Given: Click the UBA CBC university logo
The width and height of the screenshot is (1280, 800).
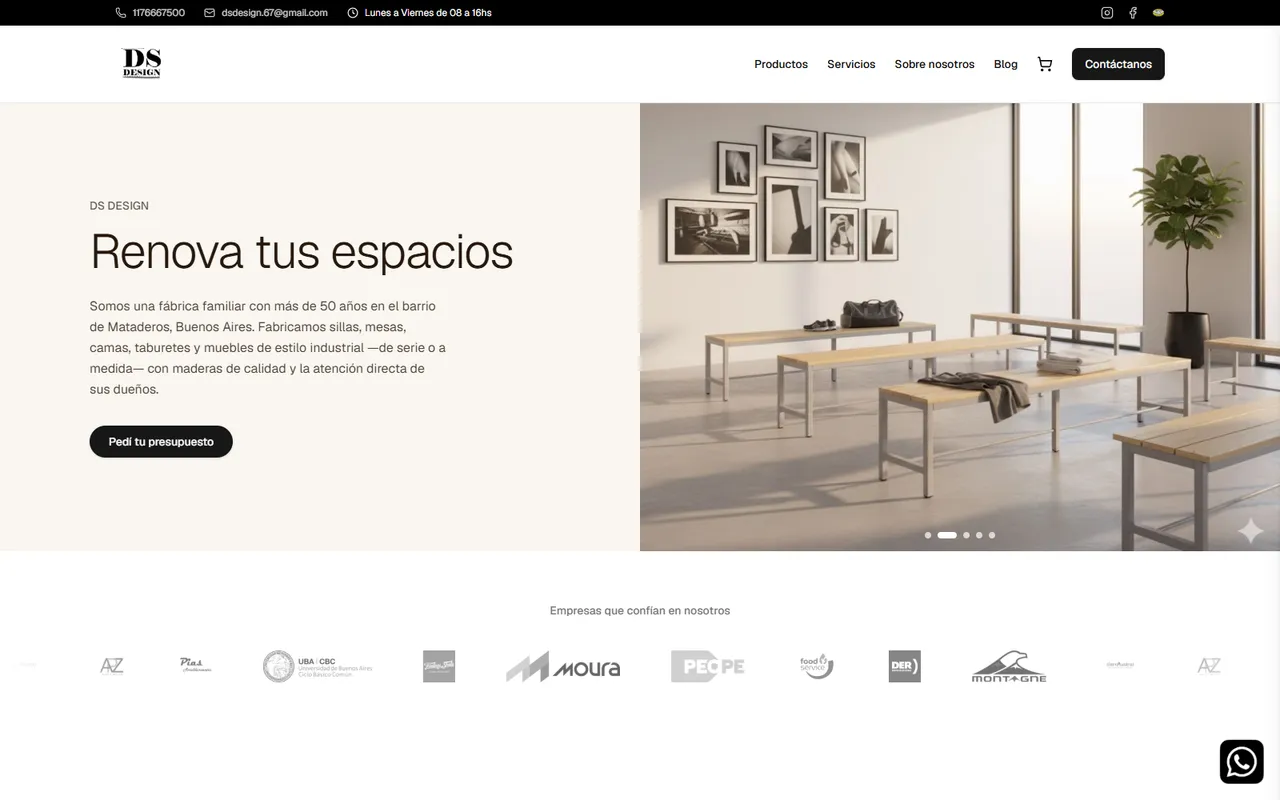Looking at the screenshot, I should [x=318, y=666].
